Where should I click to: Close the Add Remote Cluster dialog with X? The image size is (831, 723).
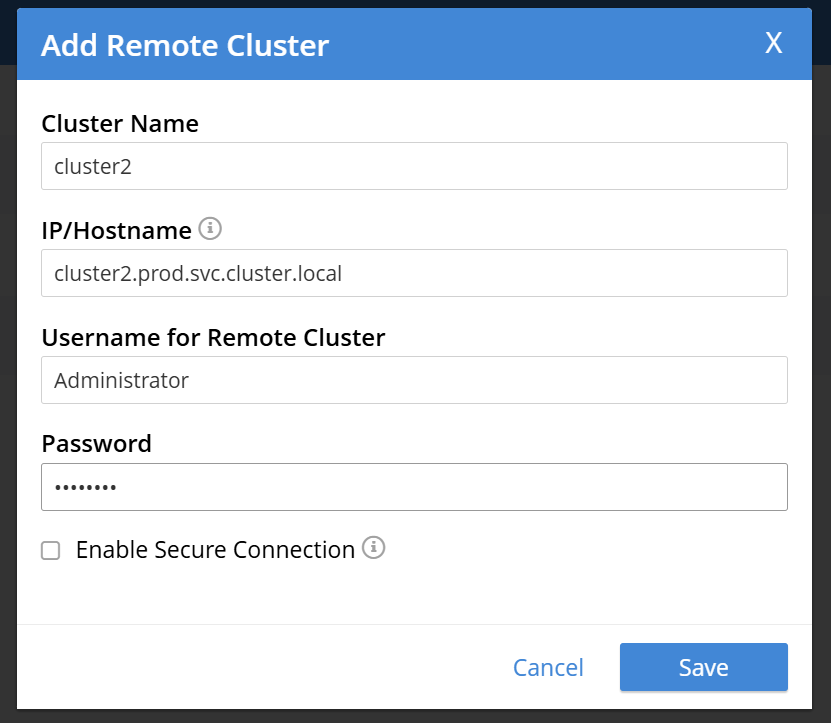pos(774,43)
